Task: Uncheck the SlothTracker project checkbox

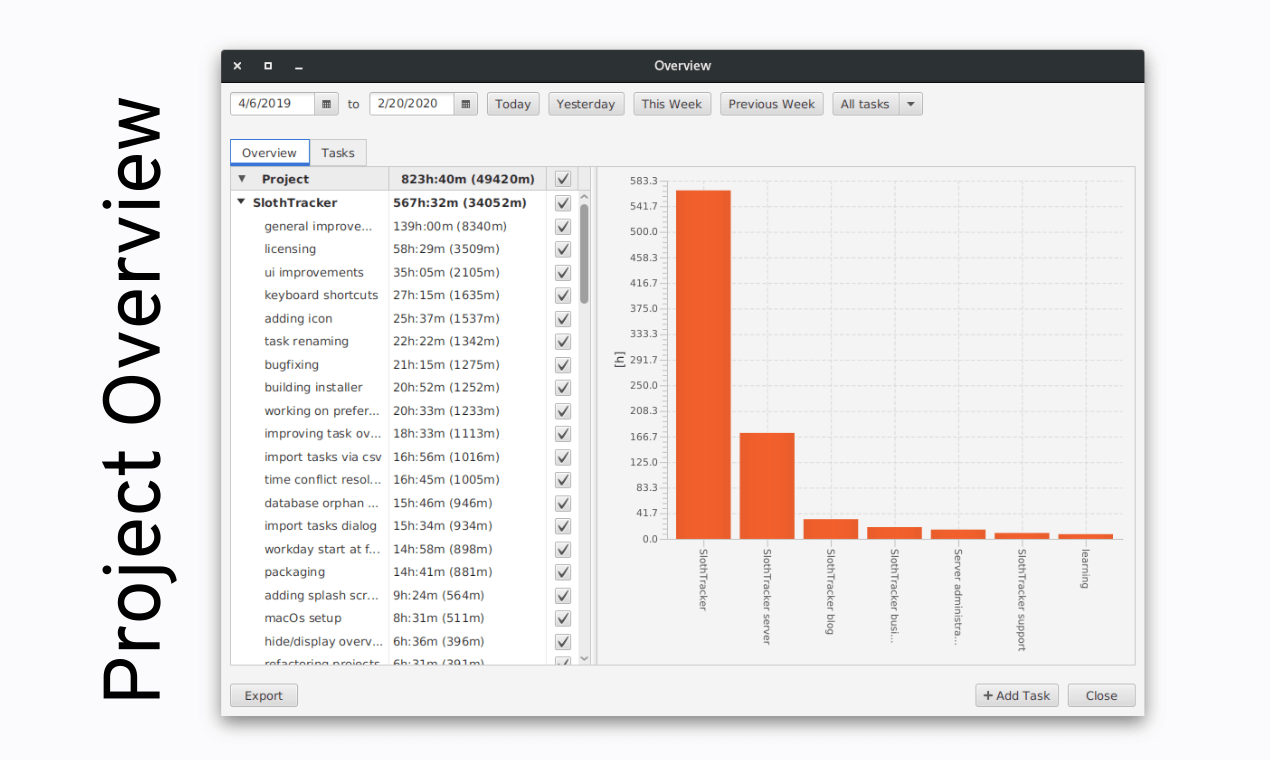Action: (563, 203)
